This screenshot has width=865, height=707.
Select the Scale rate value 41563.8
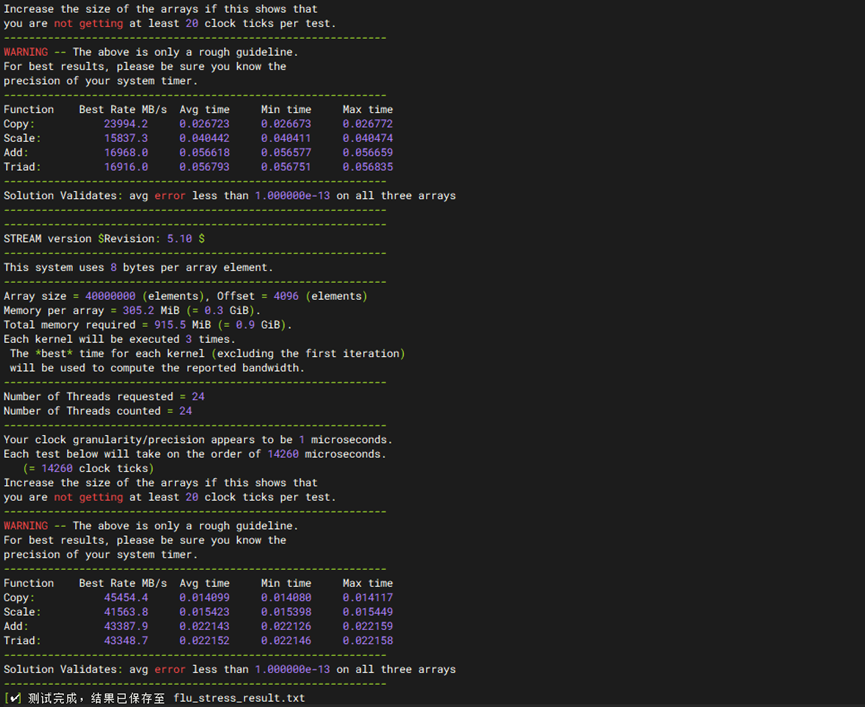(126, 612)
